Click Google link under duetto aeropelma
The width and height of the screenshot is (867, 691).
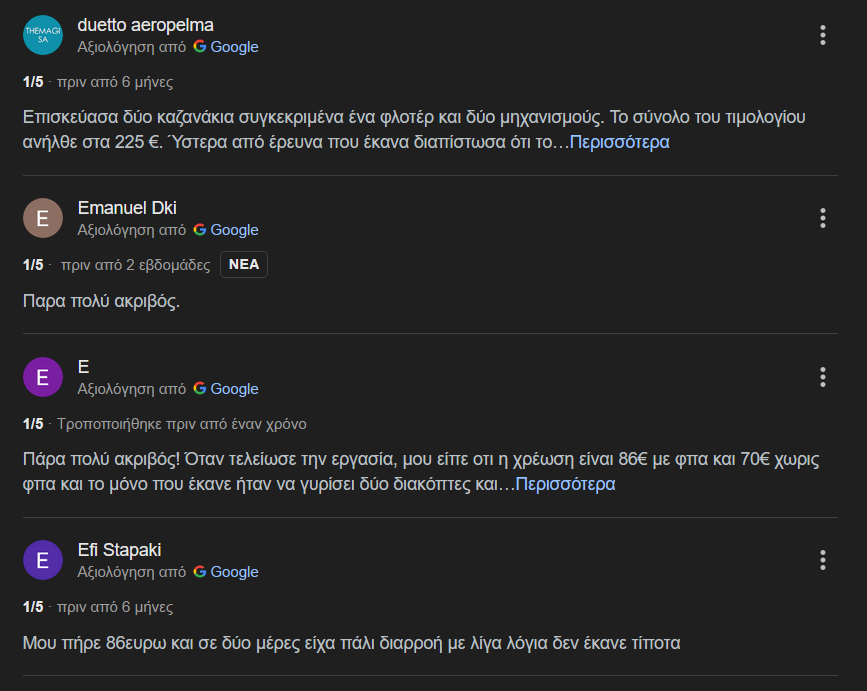click(x=234, y=47)
